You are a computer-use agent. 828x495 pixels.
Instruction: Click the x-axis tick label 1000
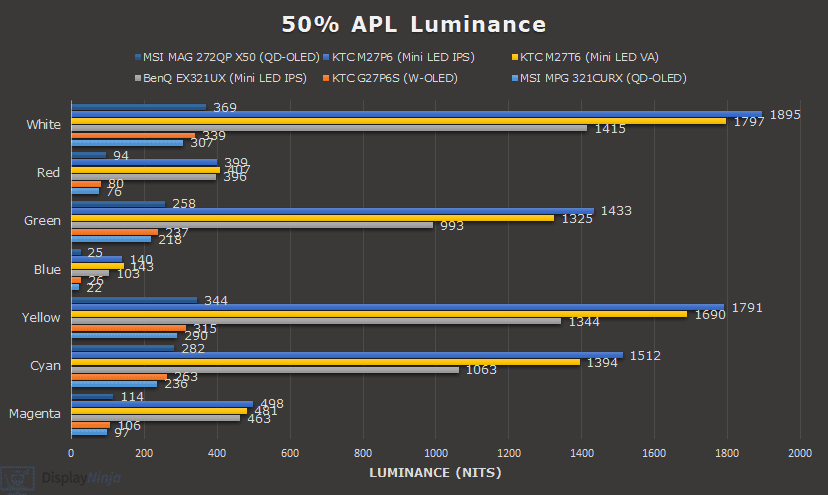pyautogui.click(x=436, y=453)
